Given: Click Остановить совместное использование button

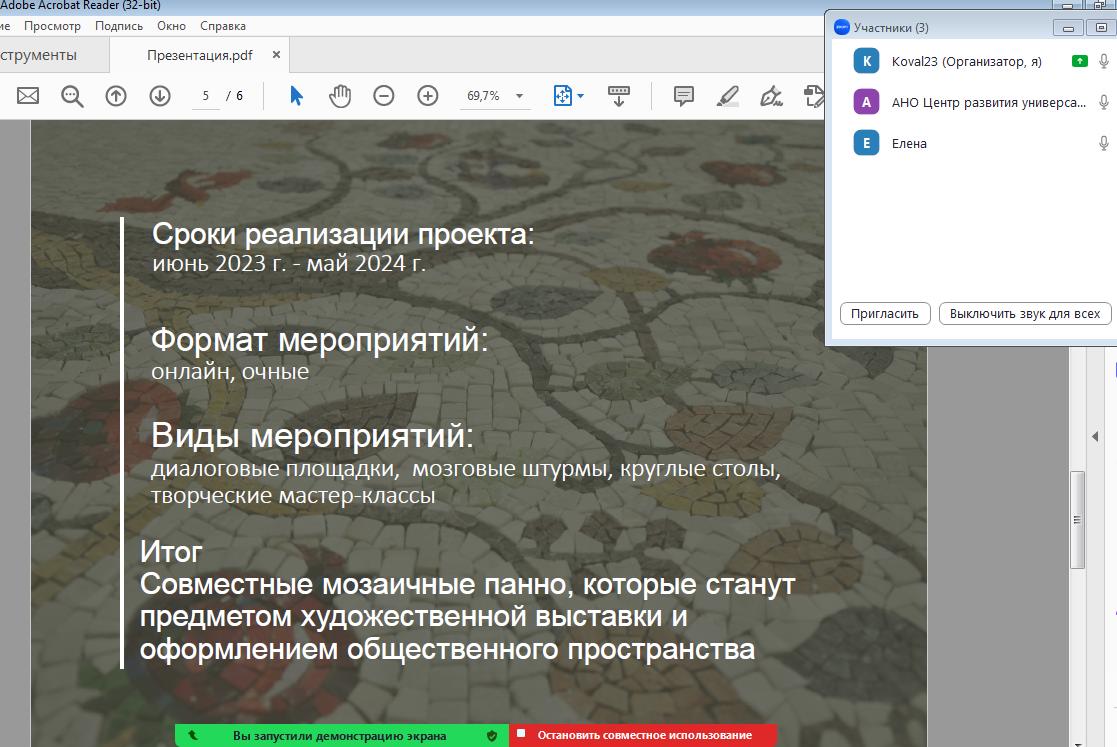Looking at the screenshot, I should tap(643, 736).
